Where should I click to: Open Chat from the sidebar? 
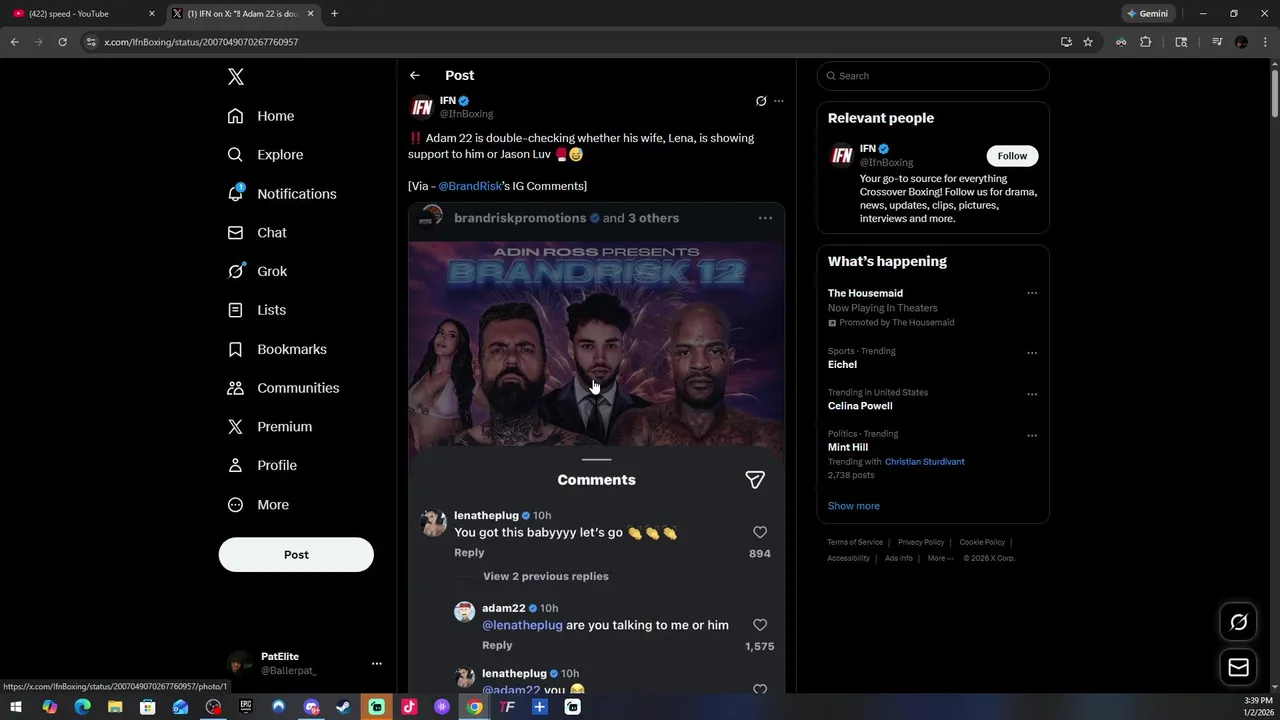point(257,232)
